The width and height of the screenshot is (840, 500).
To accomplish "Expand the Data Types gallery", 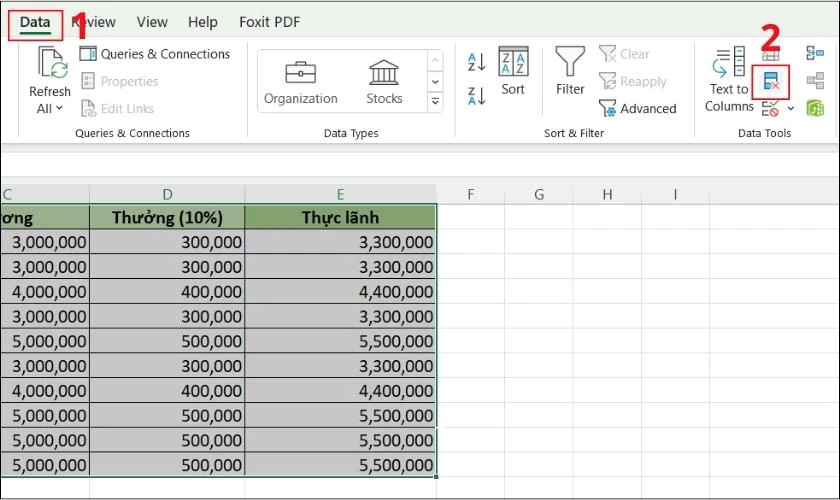I will (435, 101).
